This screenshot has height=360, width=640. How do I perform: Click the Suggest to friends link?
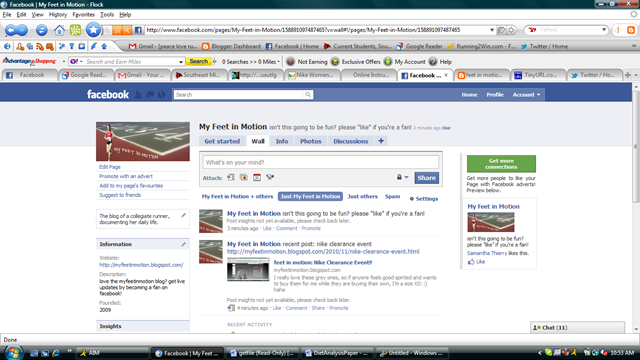pos(120,195)
